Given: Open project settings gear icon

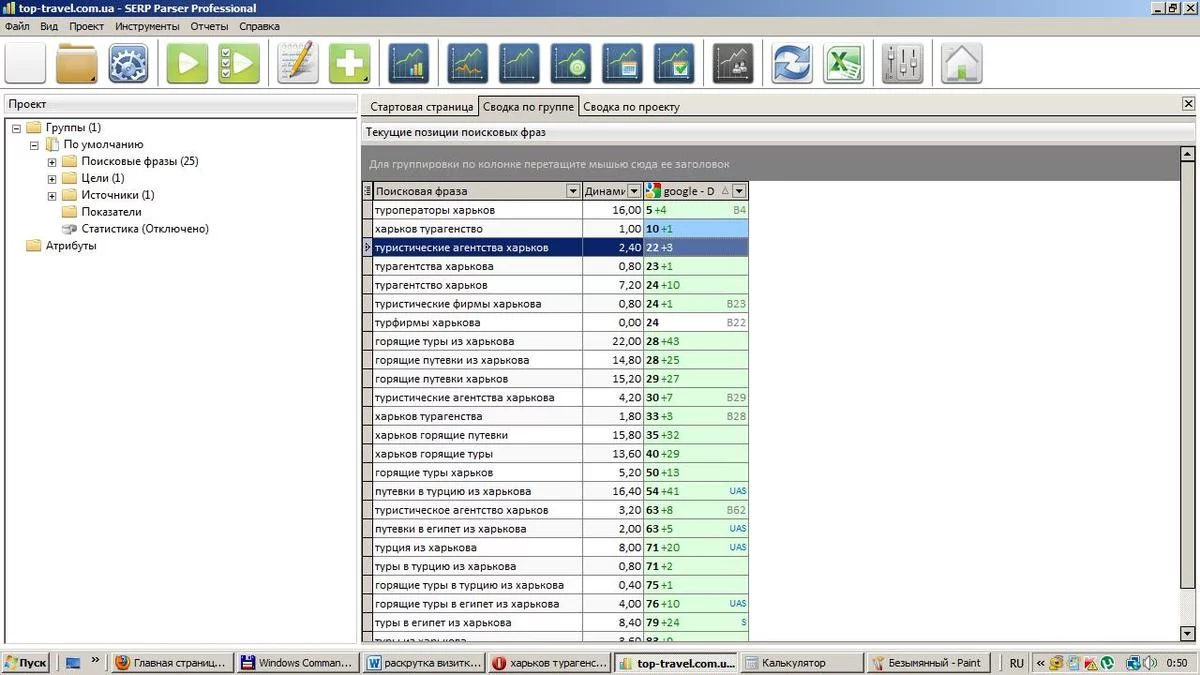Looking at the screenshot, I should tap(129, 64).
